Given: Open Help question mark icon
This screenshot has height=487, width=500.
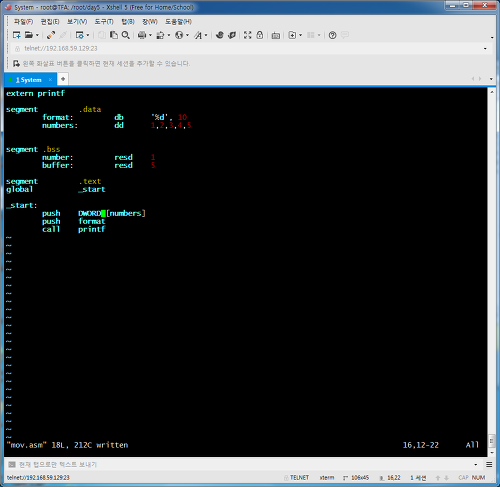Looking at the screenshot, I should click(x=332, y=35).
